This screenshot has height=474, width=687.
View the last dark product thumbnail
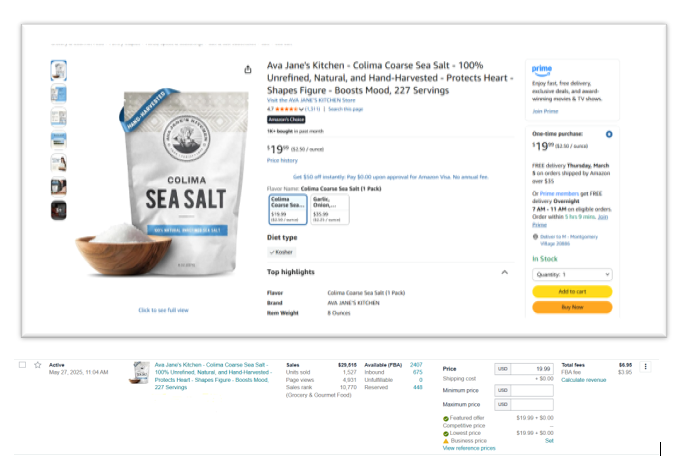59,210
